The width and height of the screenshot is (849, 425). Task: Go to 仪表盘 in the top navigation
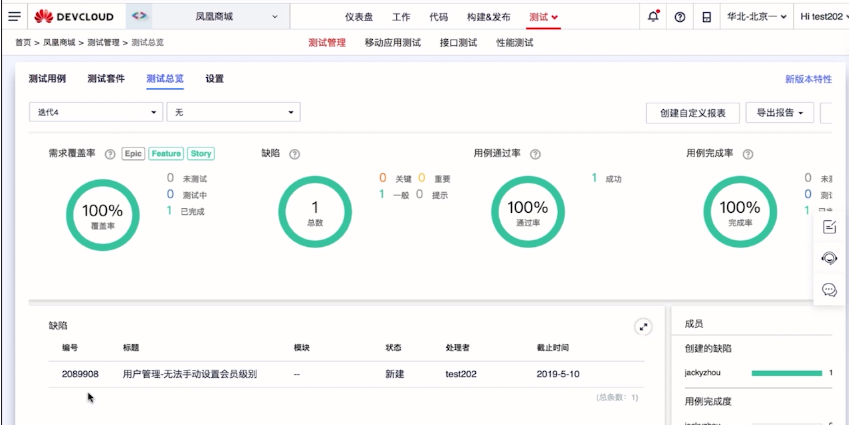tap(359, 17)
